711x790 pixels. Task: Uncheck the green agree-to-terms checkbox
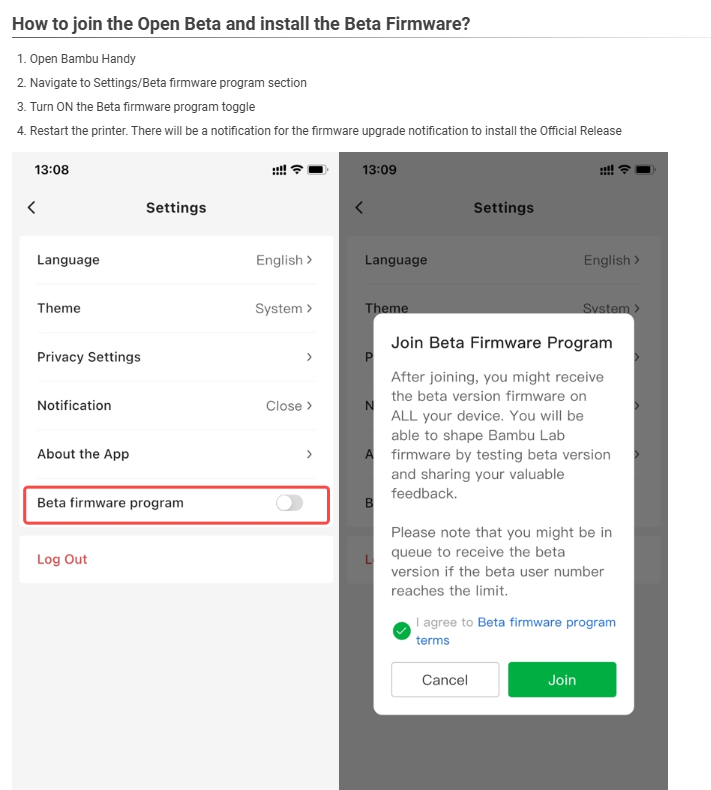tap(402, 631)
